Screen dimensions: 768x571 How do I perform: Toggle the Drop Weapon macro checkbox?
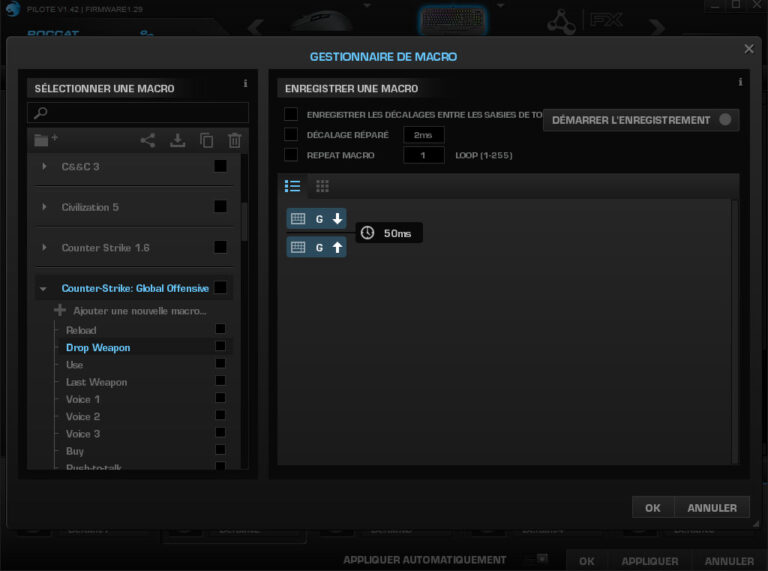click(x=220, y=346)
